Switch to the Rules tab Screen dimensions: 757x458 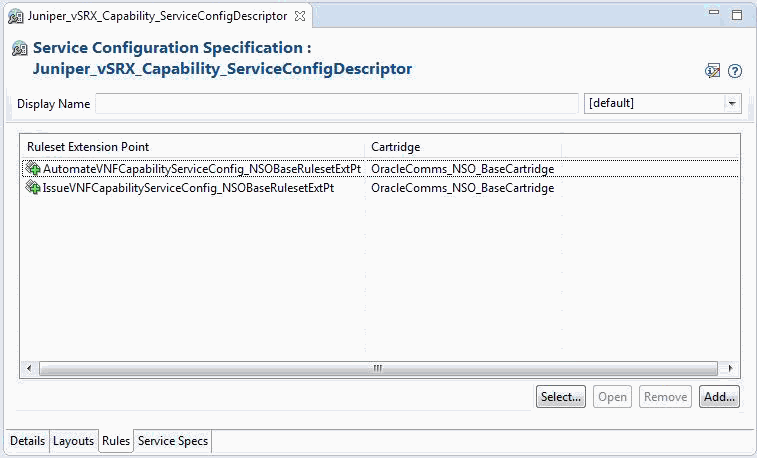coord(116,441)
